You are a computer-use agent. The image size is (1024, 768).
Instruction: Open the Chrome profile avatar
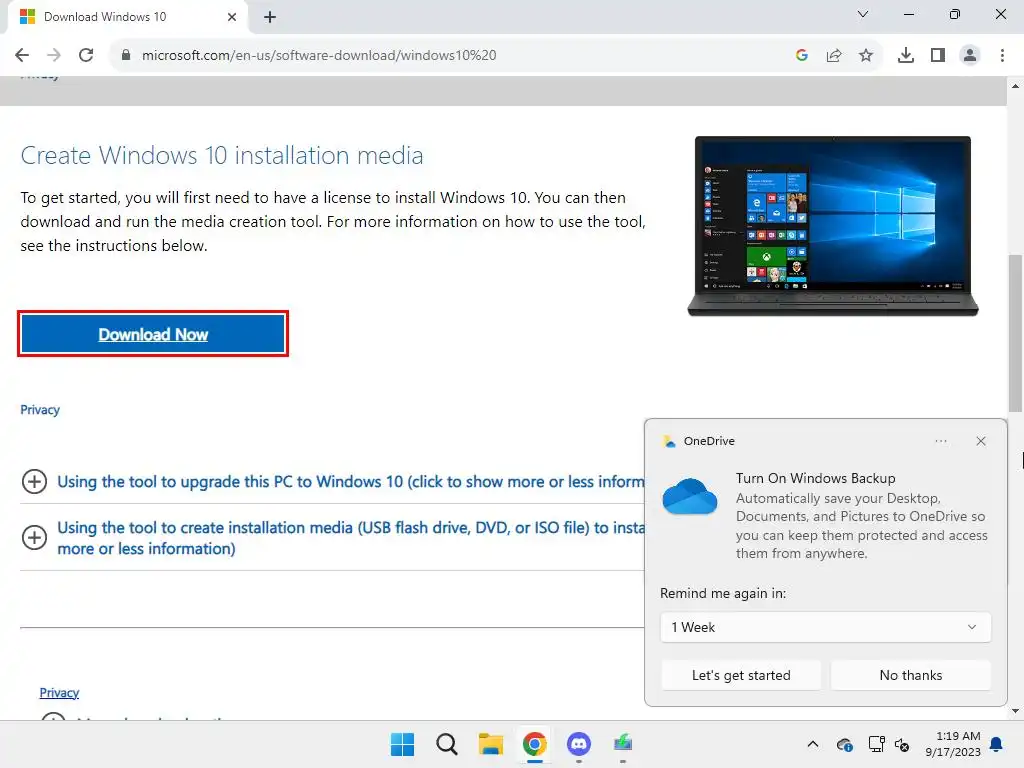pos(970,55)
